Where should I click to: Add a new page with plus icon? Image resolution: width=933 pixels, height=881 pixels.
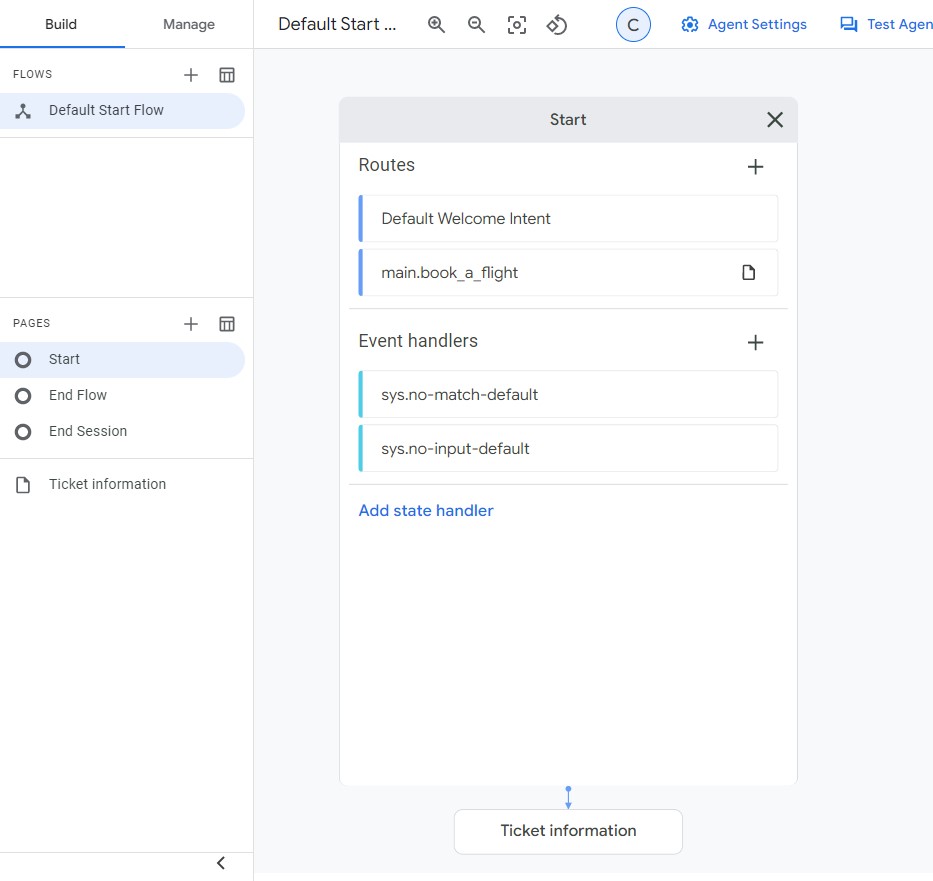click(x=191, y=324)
